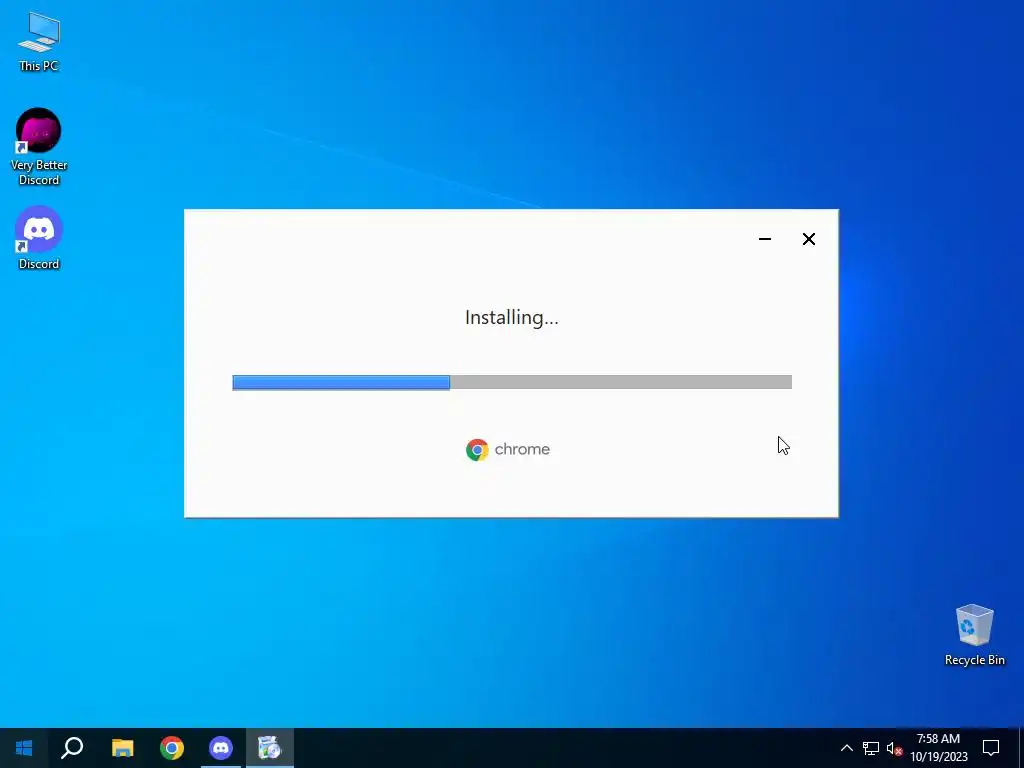Open the network status tray icon
1024x768 pixels.
(x=871, y=748)
